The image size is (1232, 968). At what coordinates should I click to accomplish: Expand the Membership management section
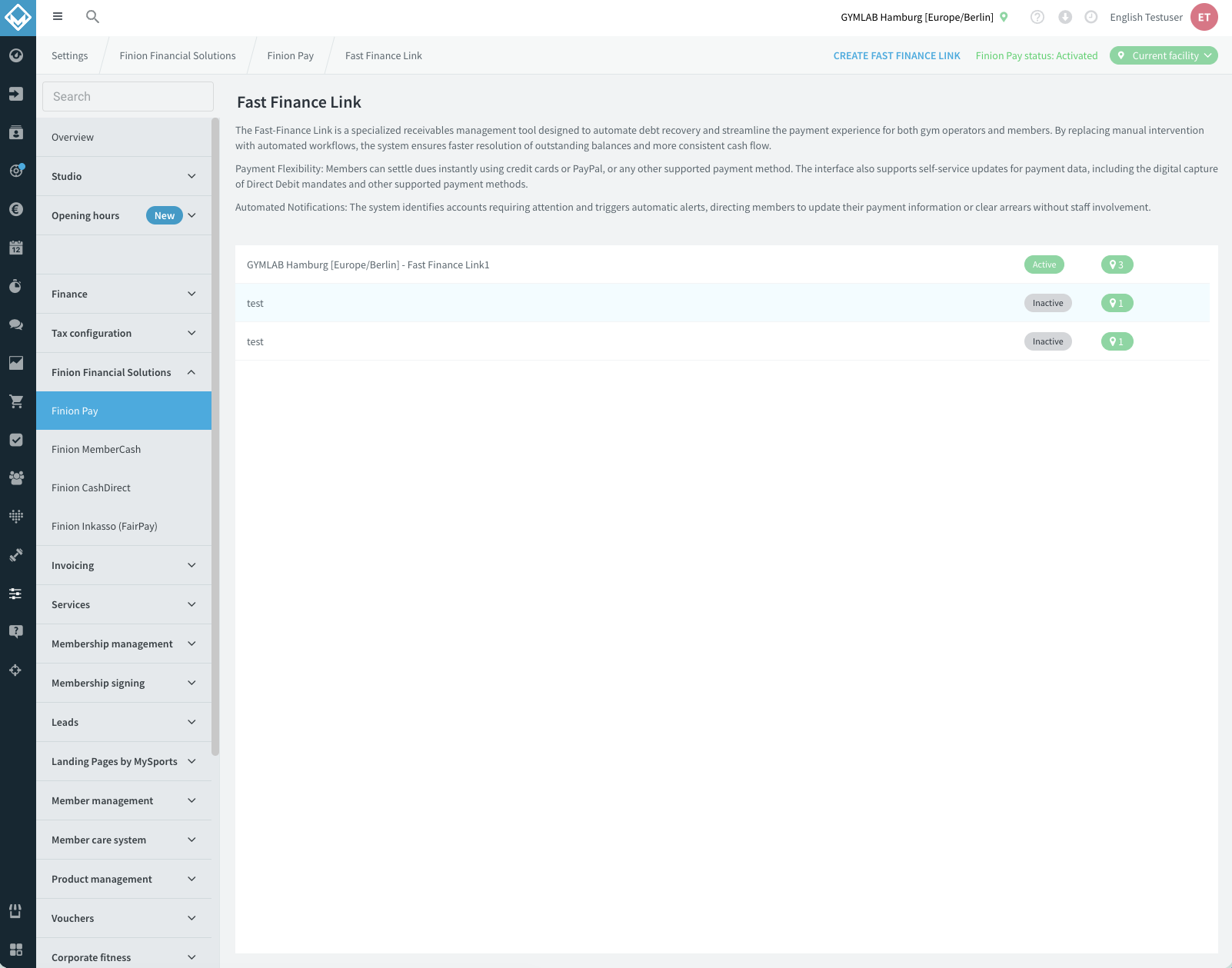point(124,644)
